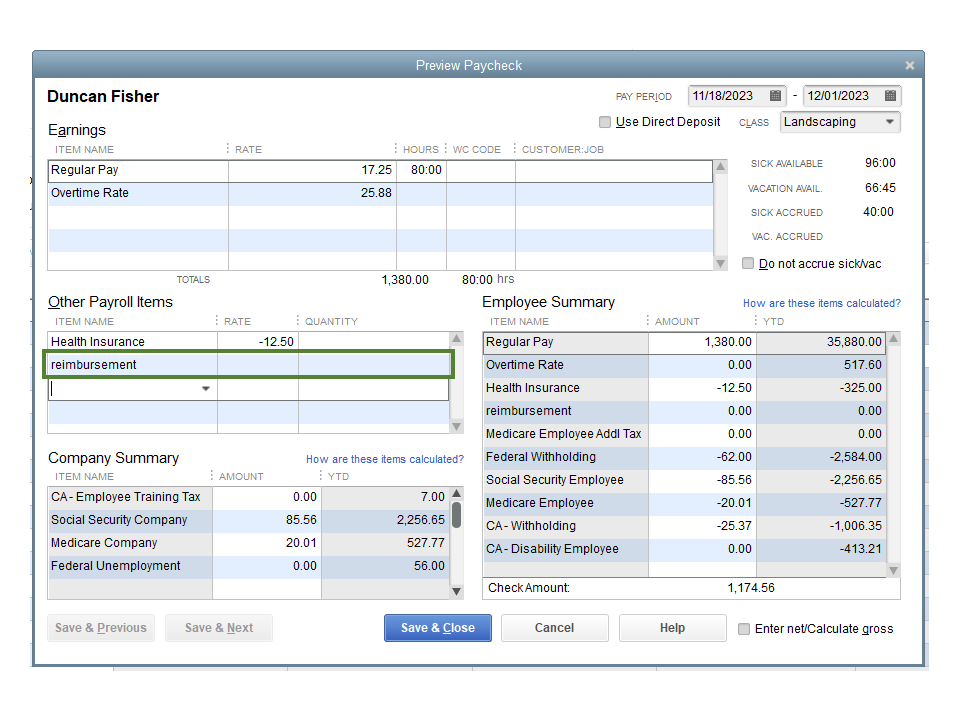The width and height of the screenshot is (960, 720).
Task: Select the reimbursement row in Other Payroll Items
Action: click(x=132, y=365)
